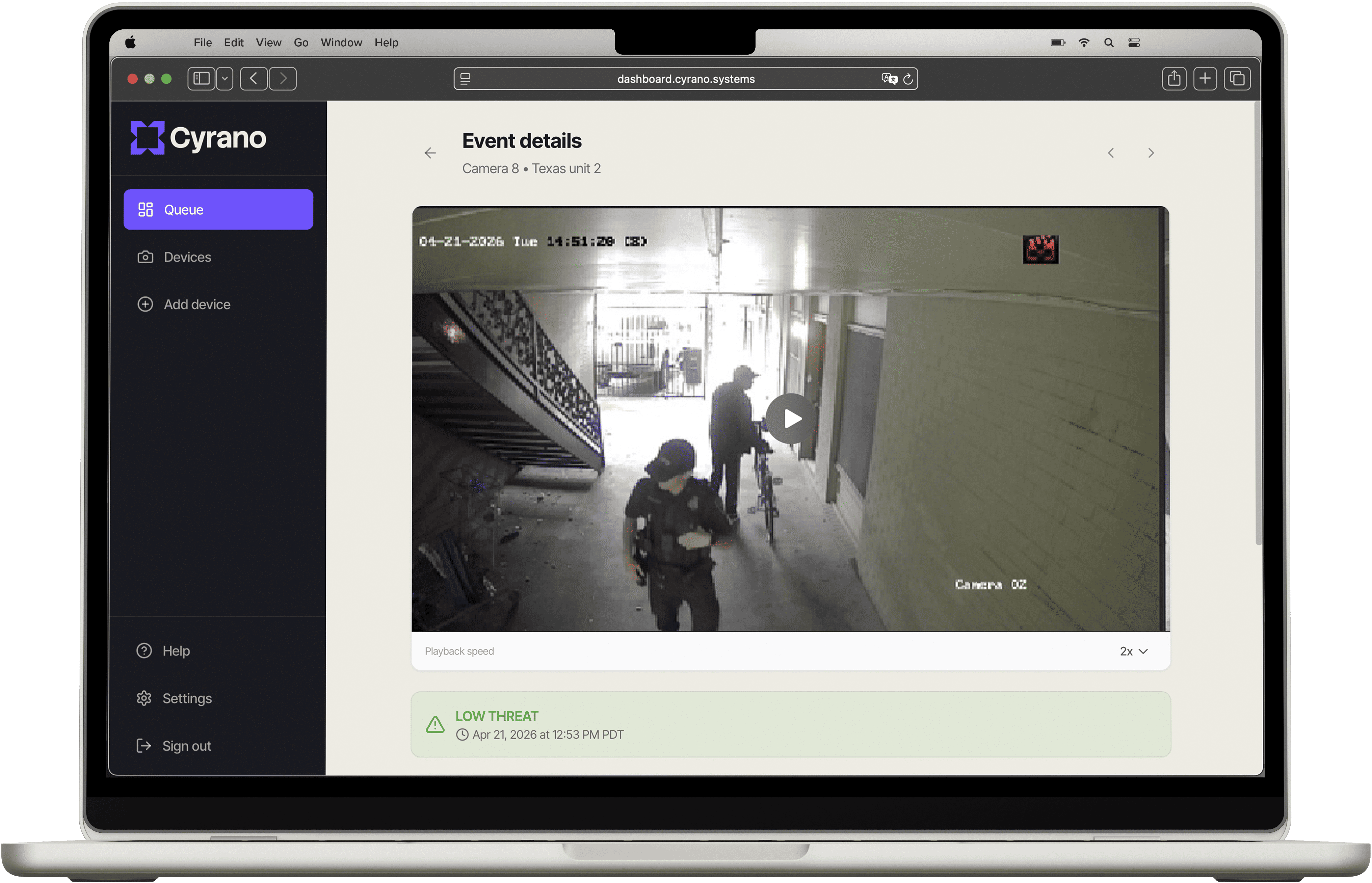Reload the page with refresh icon

tap(908, 79)
